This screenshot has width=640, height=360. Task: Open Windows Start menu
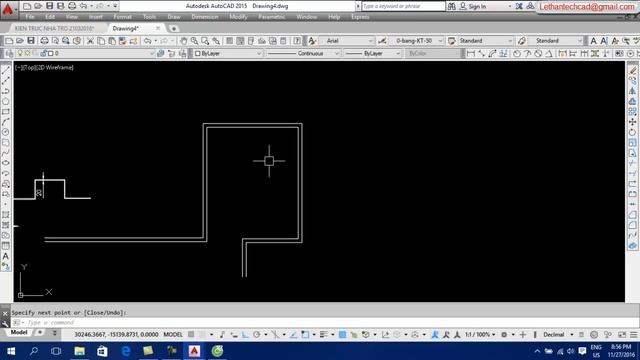[11, 351]
